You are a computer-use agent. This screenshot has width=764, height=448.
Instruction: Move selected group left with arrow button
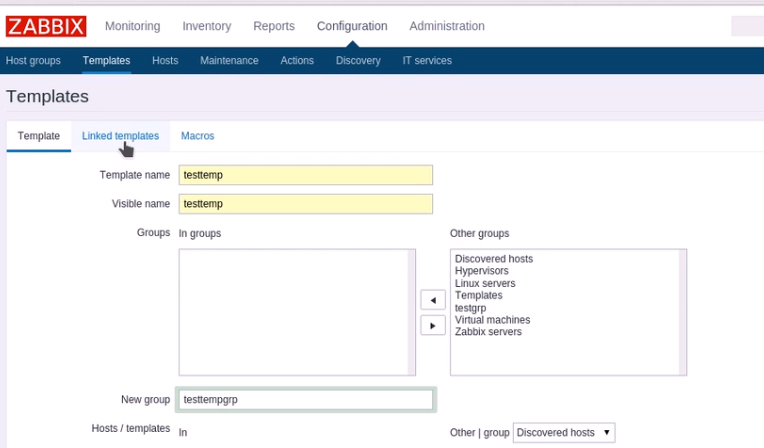point(433,300)
